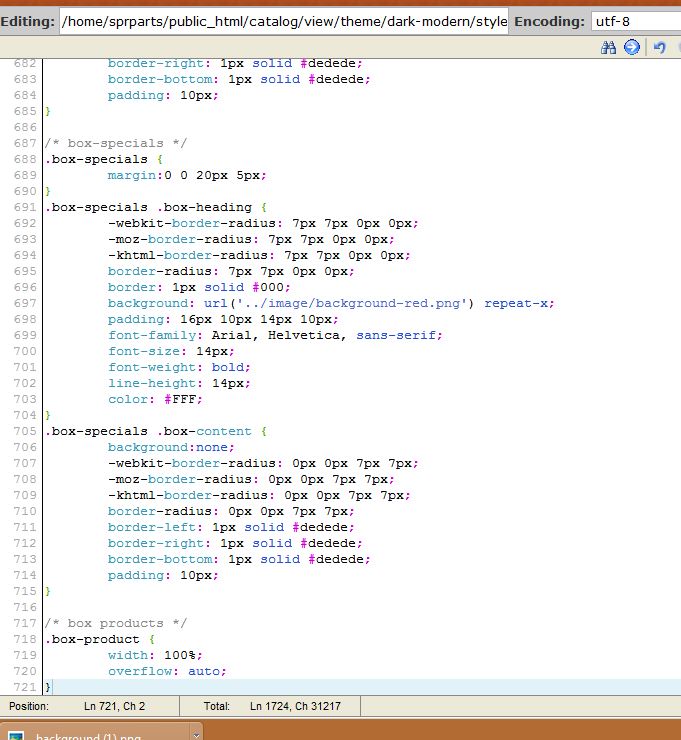Click the 'font-weight: bold;' line
This screenshot has height=740, width=681.
coord(178,367)
